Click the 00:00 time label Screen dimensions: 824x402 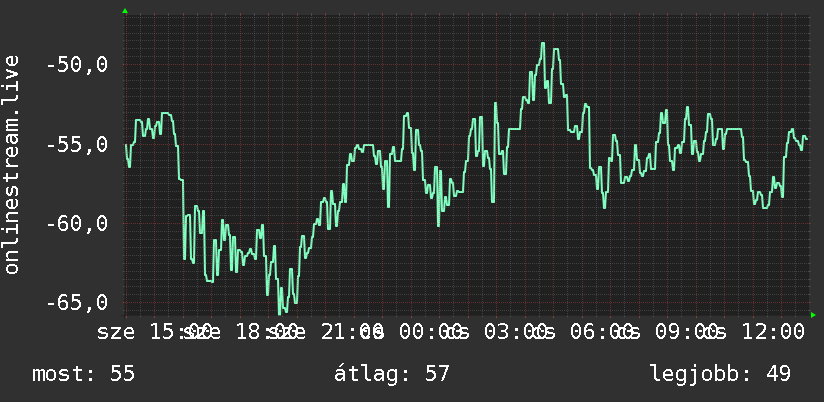[x=430, y=333]
